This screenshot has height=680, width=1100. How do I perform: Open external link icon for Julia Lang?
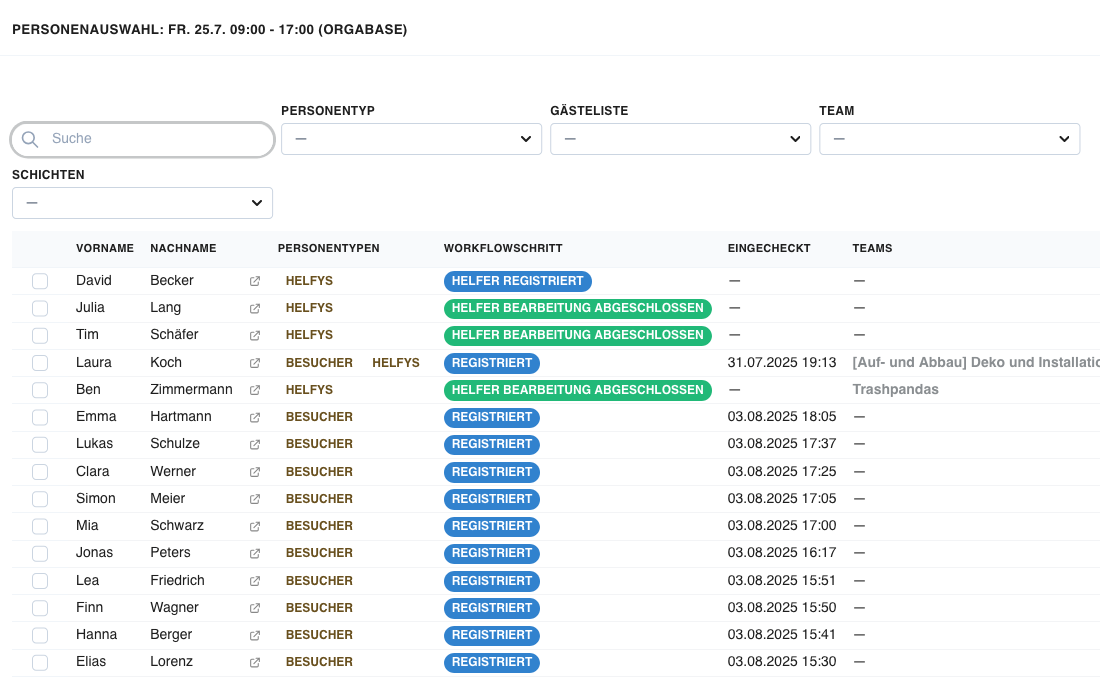255,309
